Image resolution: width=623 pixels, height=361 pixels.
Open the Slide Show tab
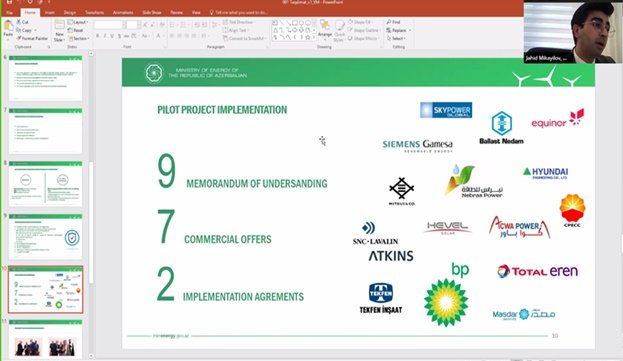[x=152, y=13]
